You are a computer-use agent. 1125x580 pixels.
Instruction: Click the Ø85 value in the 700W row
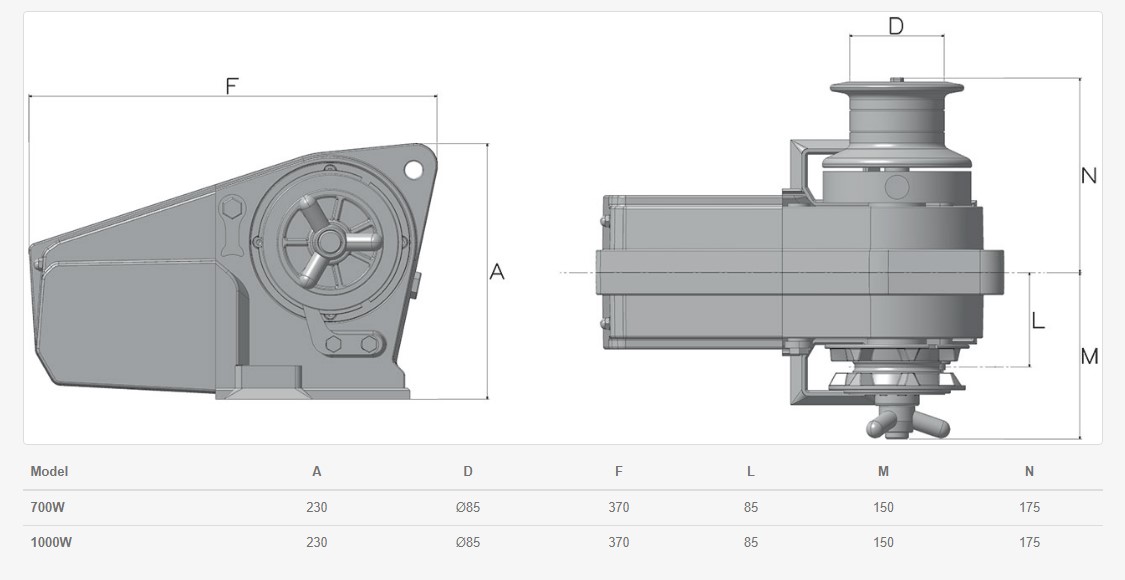(468, 508)
